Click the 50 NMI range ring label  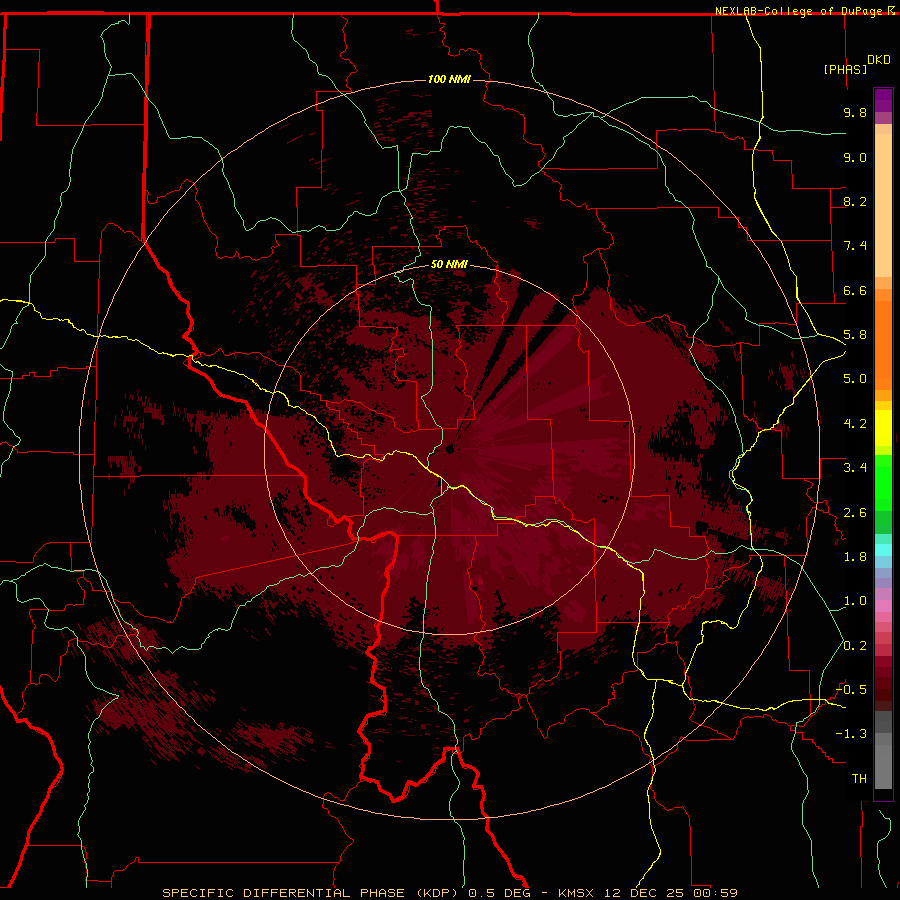tap(449, 265)
